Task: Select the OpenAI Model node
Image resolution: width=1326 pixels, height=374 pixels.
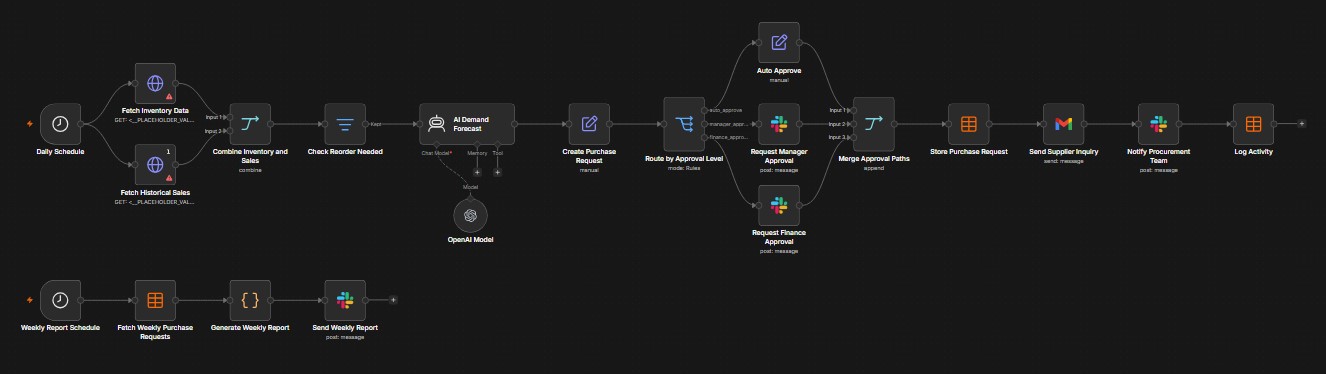Action: [471, 215]
